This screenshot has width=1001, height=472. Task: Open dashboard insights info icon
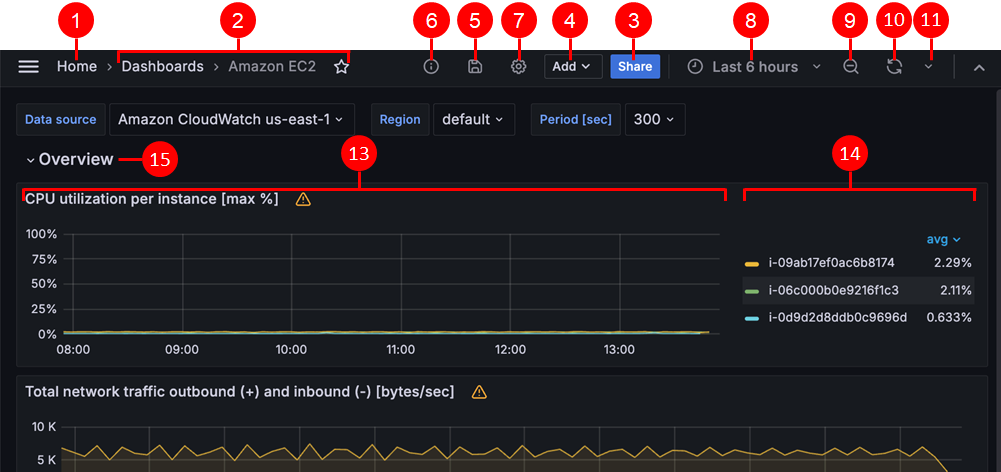pyautogui.click(x=432, y=67)
